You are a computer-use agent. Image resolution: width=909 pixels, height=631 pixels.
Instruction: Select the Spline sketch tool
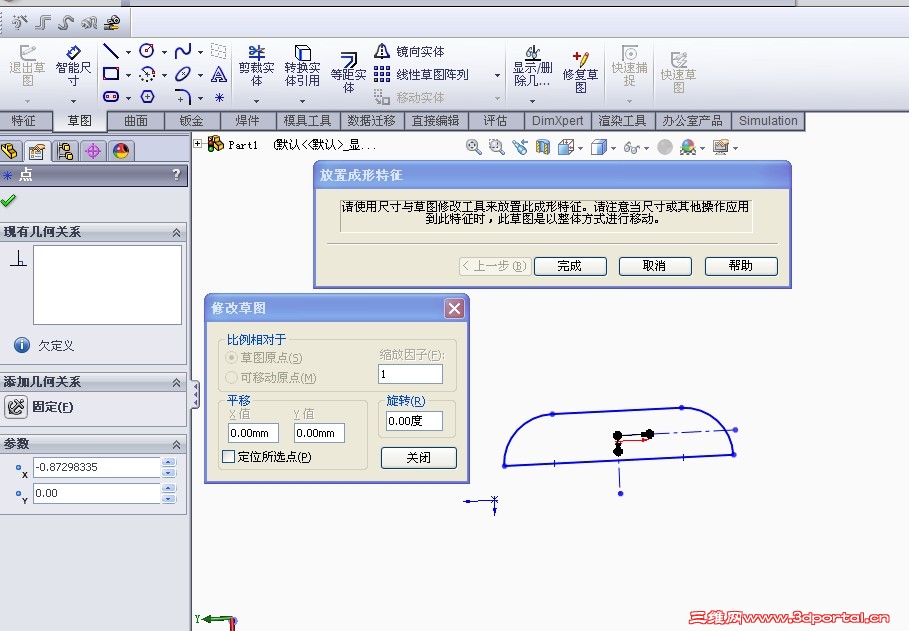coord(183,51)
